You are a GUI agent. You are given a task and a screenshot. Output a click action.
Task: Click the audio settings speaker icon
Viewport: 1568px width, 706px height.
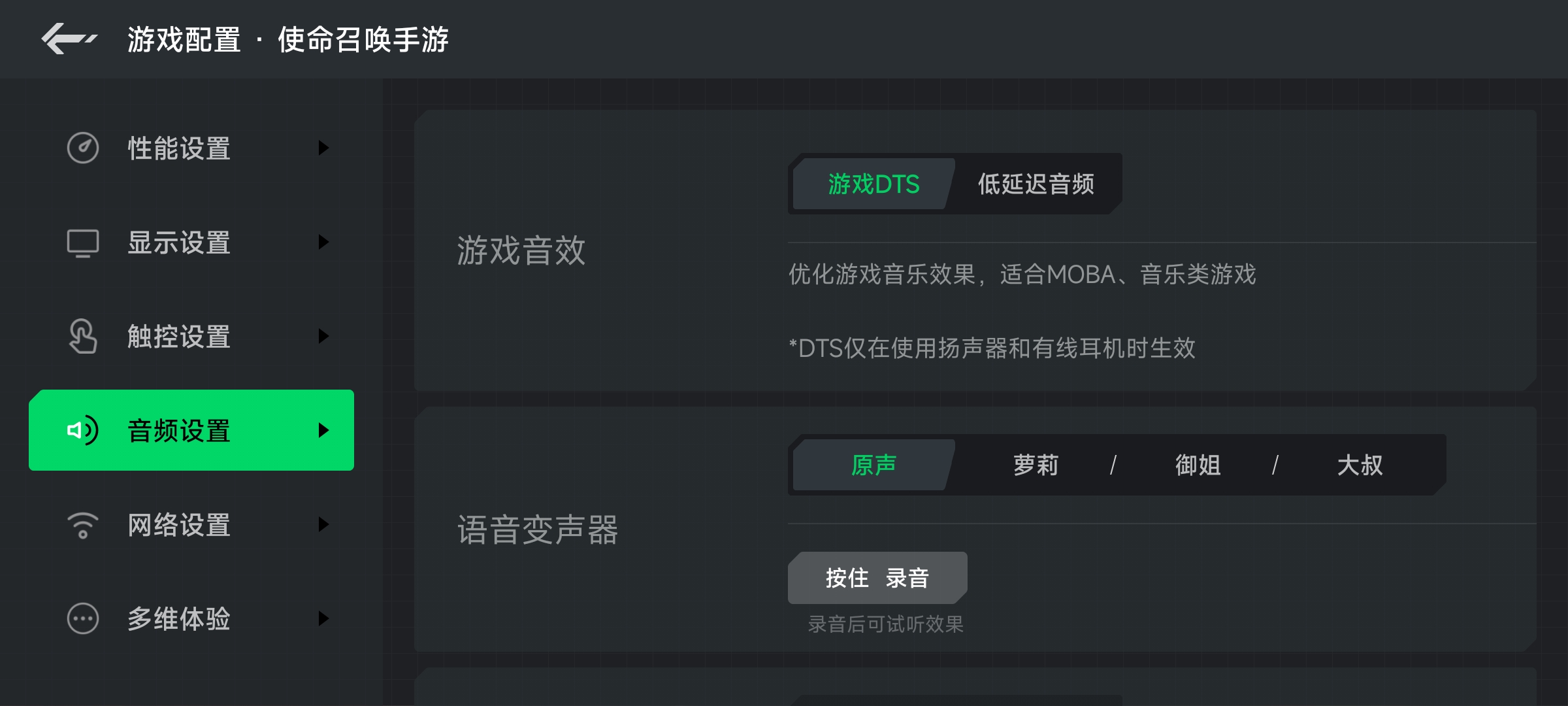tap(83, 430)
